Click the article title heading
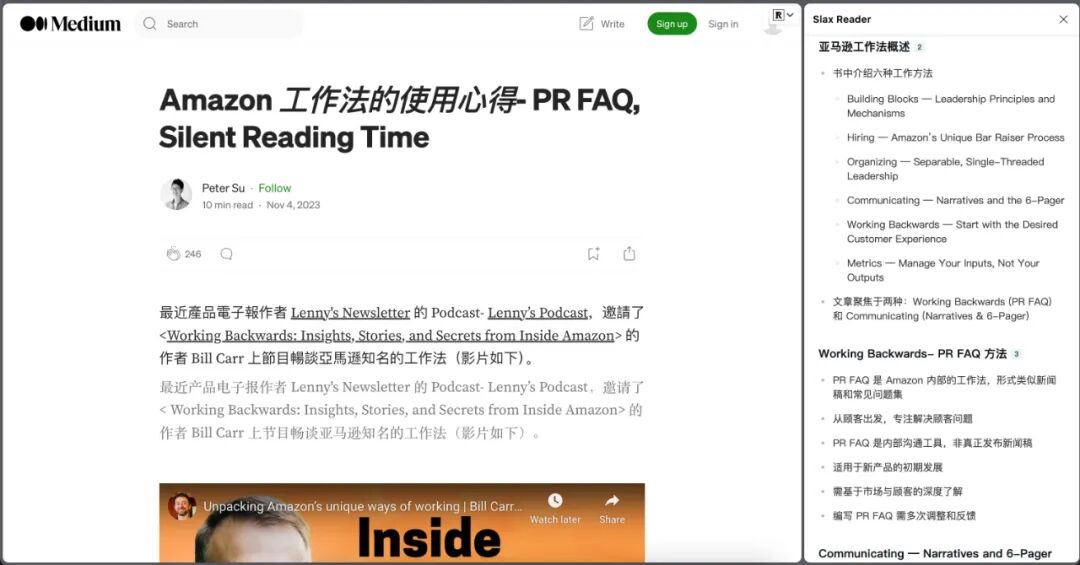The height and width of the screenshot is (565, 1080). (399, 119)
